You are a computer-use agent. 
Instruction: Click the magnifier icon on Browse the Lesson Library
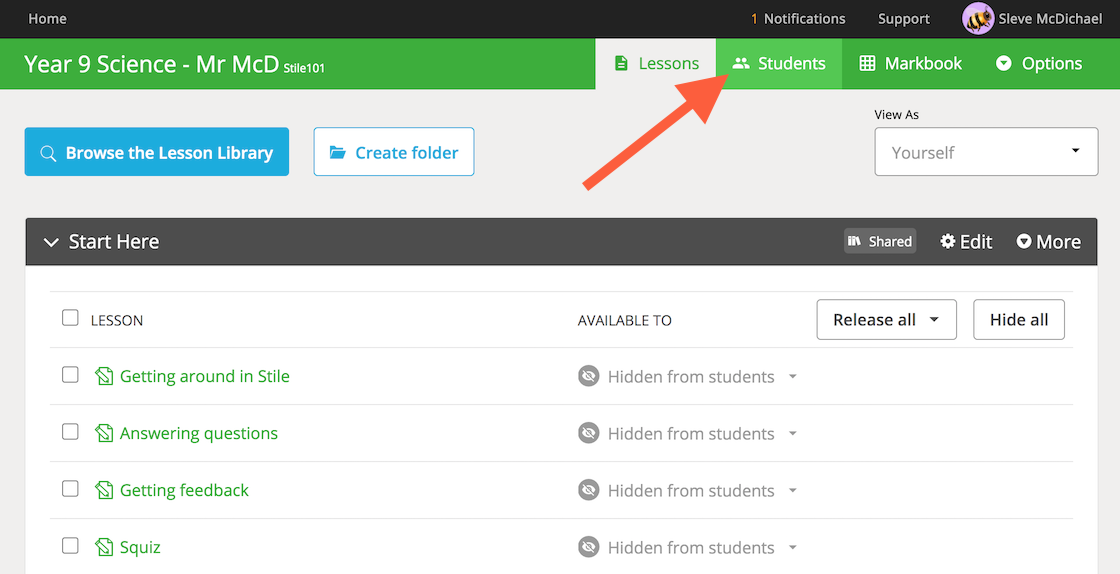48,153
